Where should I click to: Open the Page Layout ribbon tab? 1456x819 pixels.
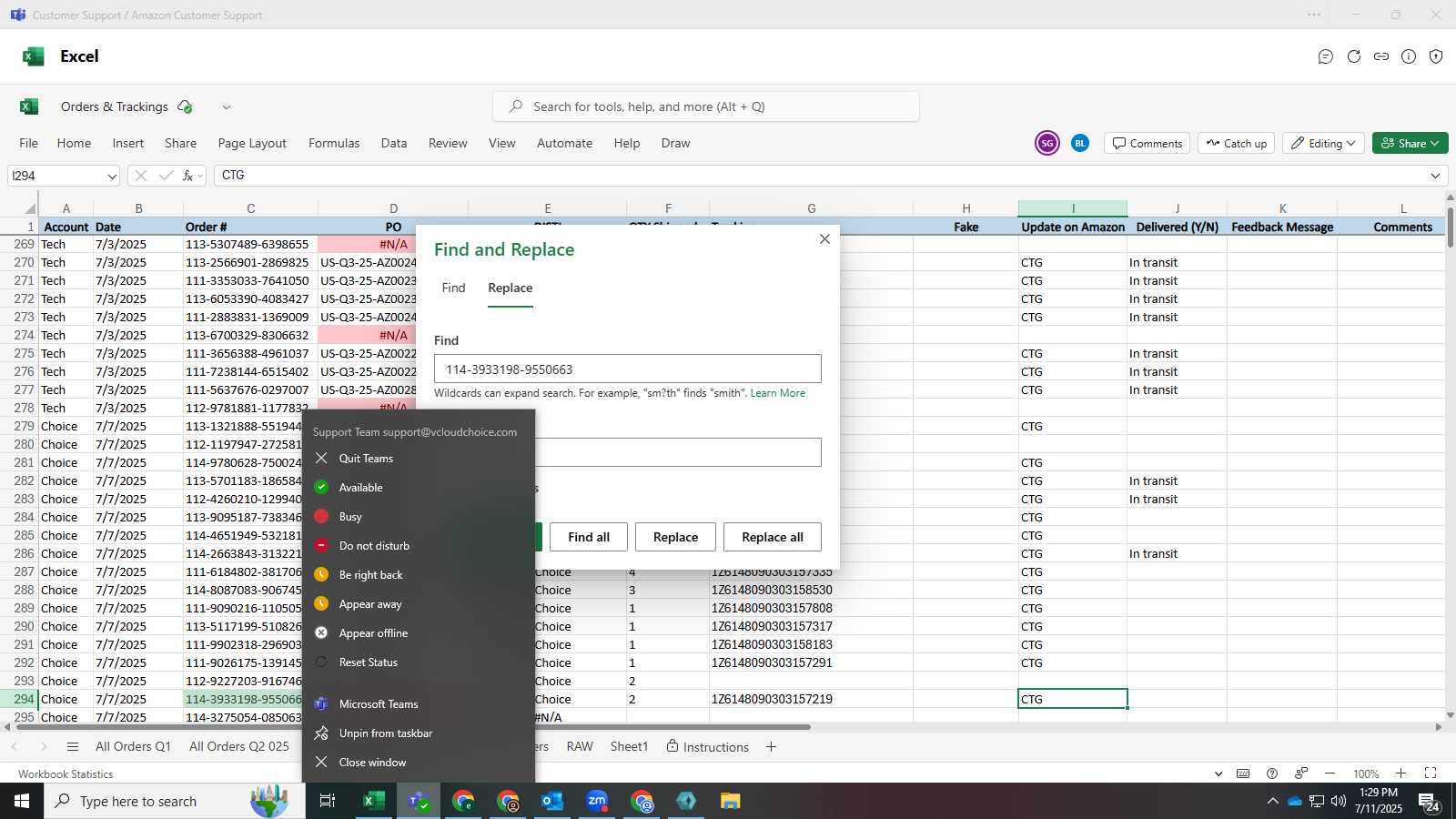coord(252,143)
